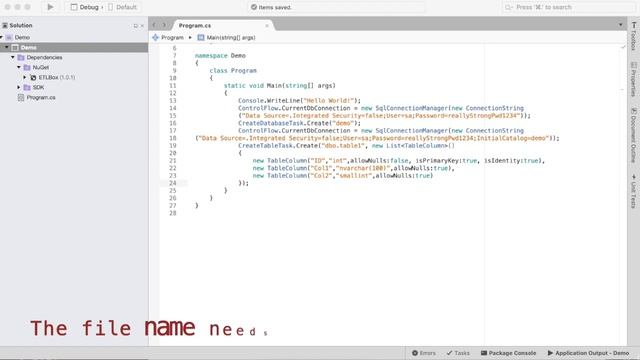The height and width of the screenshot is (360, 640).
Task: Collapse the highlighted Demo project node
Action: pyautogui.click(x=7, y=47)
